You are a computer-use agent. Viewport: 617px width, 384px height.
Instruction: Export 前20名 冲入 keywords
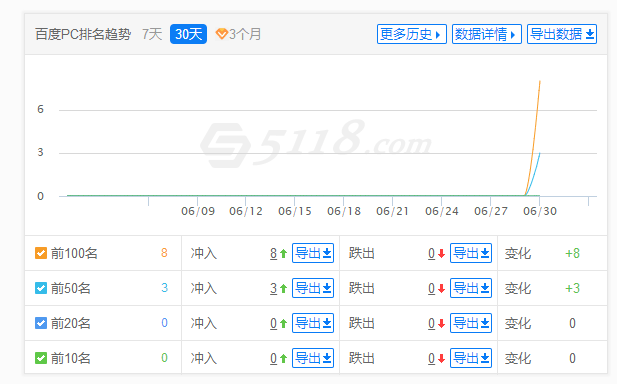(313, 323)
